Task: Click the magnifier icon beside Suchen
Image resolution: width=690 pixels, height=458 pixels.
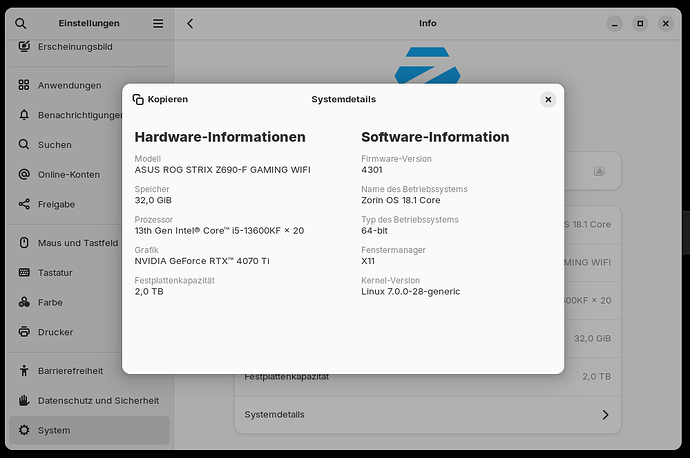Action: (24, 144)
